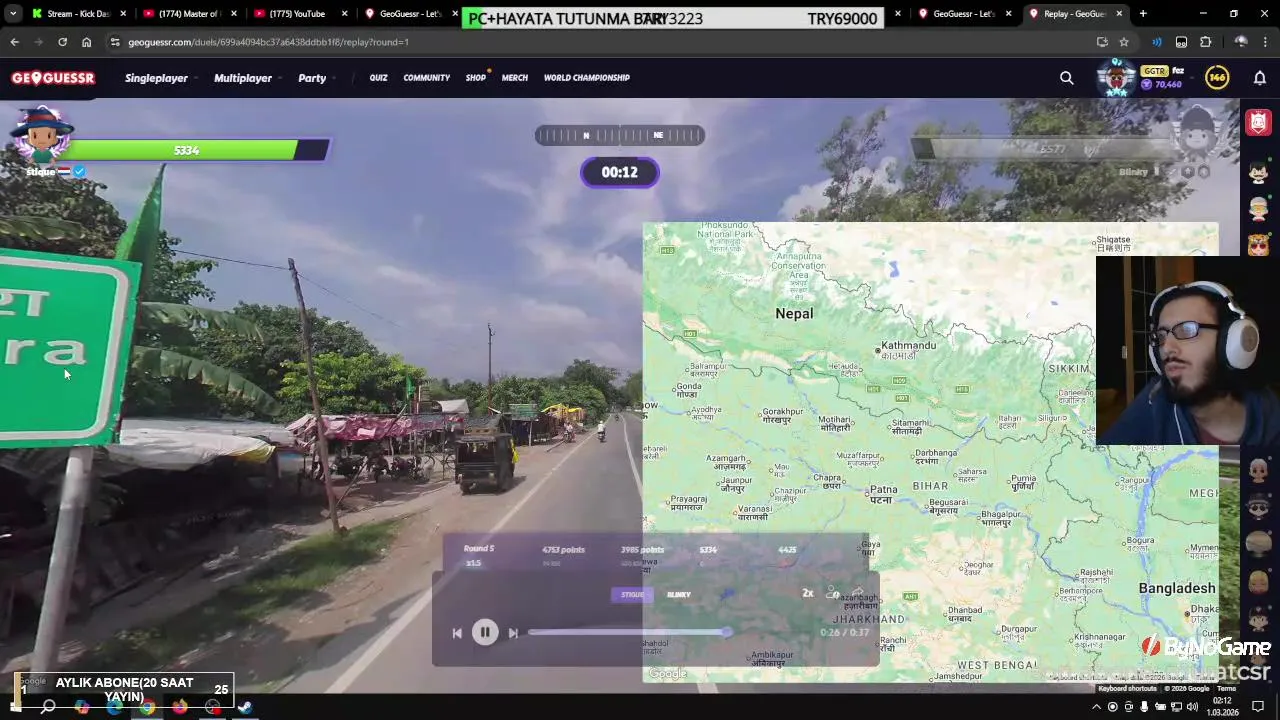Bookmark this page with the star
This screenshot has height=720, width=1280.
(x=1124, y=42)
